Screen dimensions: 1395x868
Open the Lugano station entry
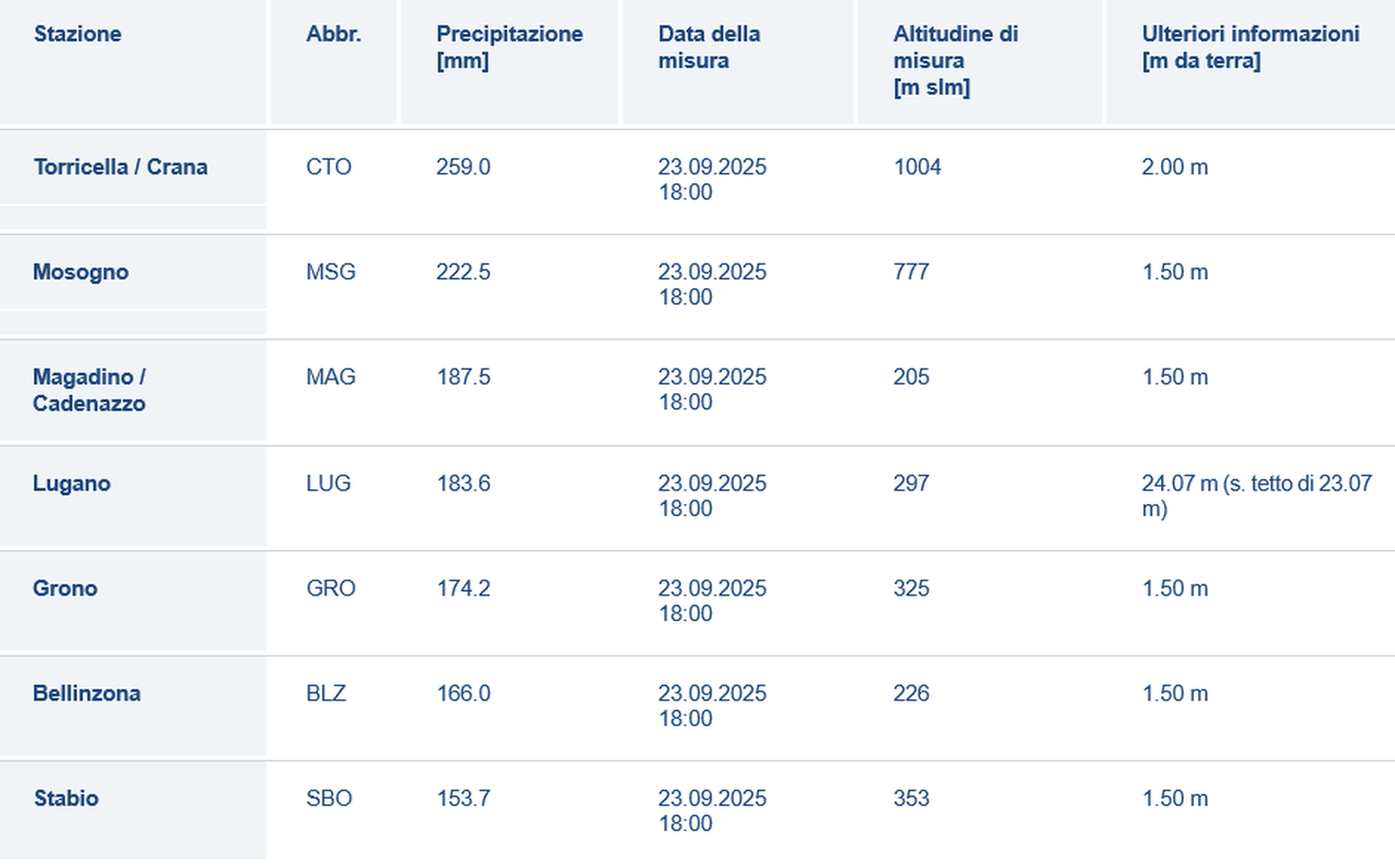tap(71, 484)
